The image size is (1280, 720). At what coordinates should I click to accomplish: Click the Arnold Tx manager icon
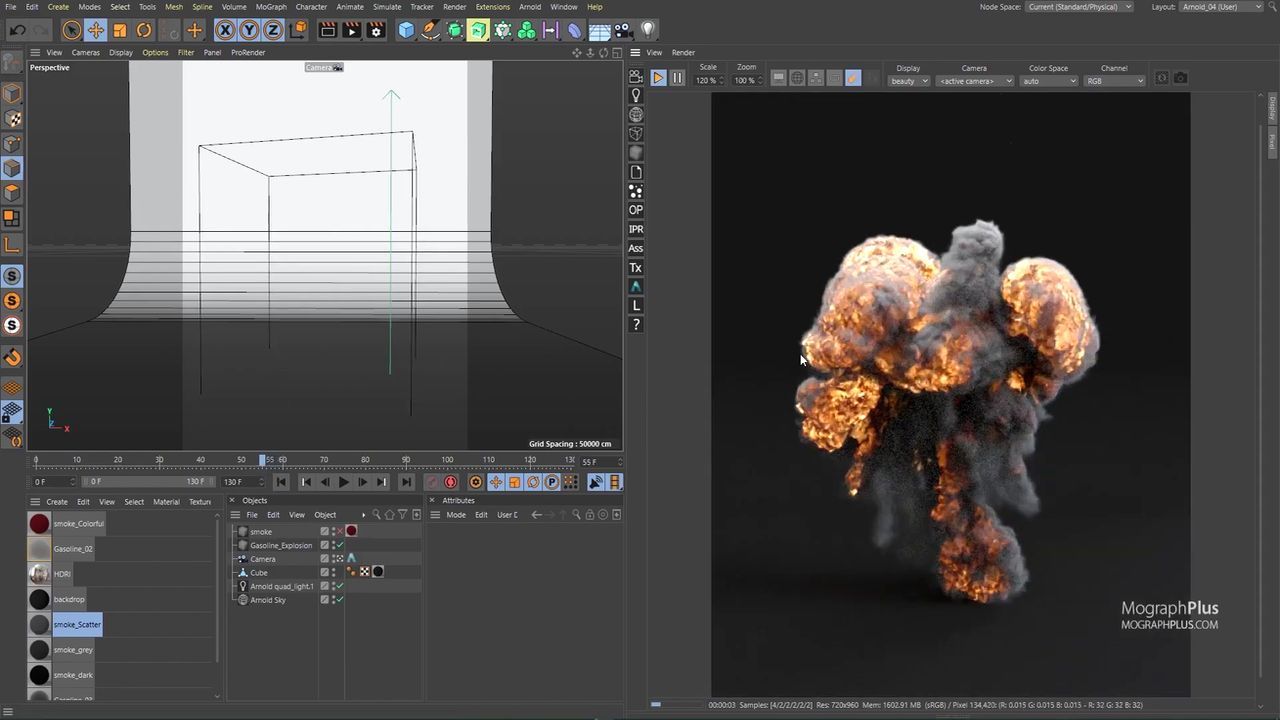click(635, 268)
